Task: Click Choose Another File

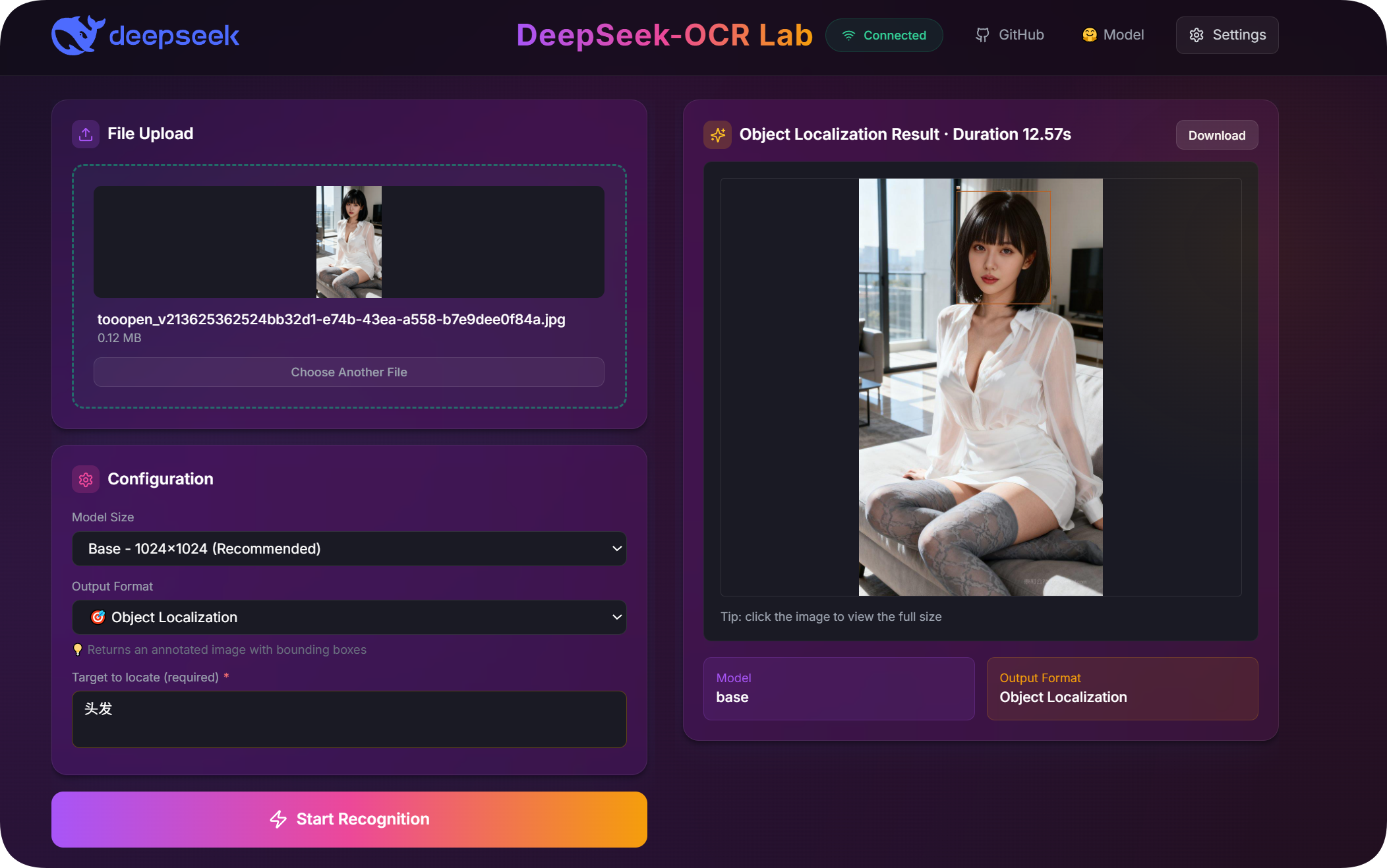Action: coord(349,372)
